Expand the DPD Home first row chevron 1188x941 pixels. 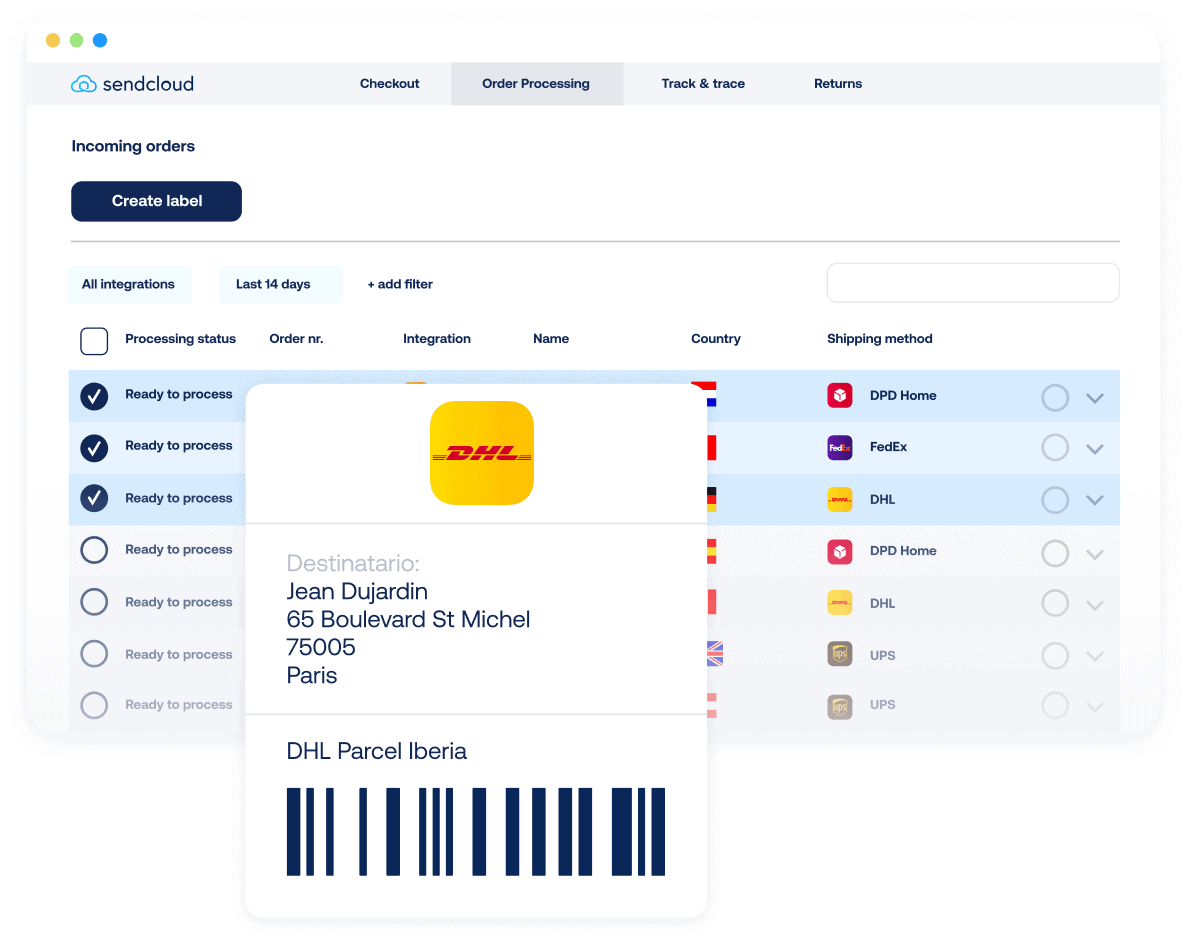1095,398
